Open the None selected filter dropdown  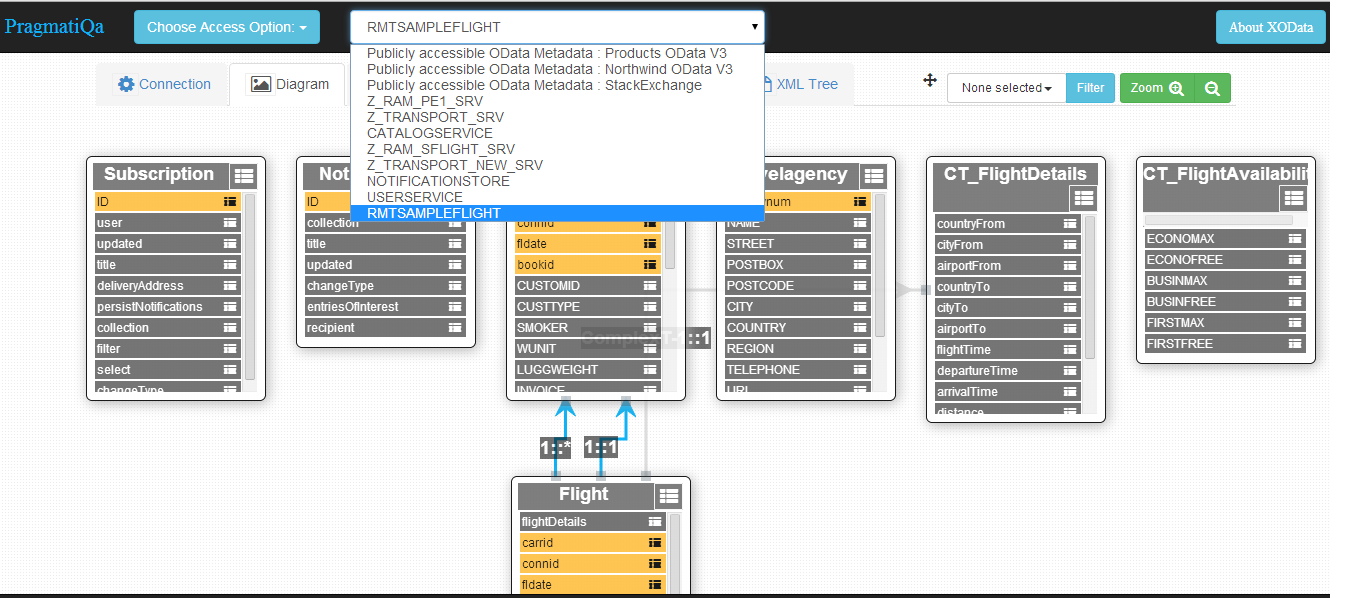click(1006, 88)
